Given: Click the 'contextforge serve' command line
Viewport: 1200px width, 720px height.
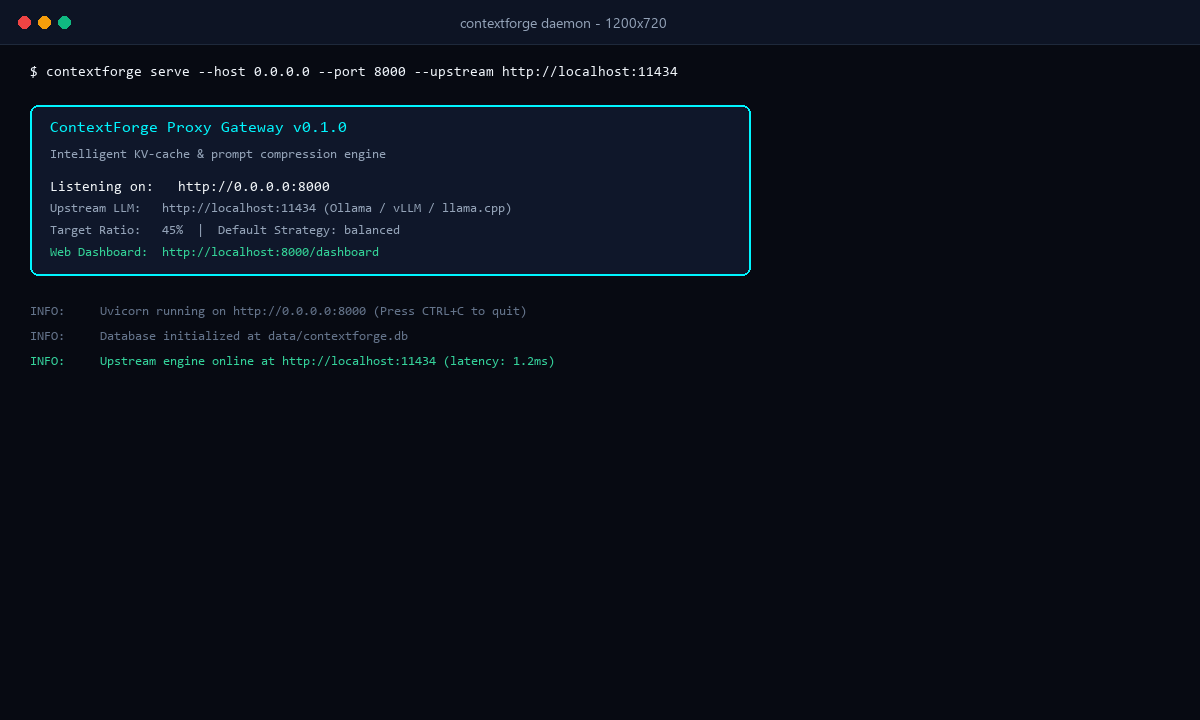Looking at the screenshot, I should click(x=354, y=72).
